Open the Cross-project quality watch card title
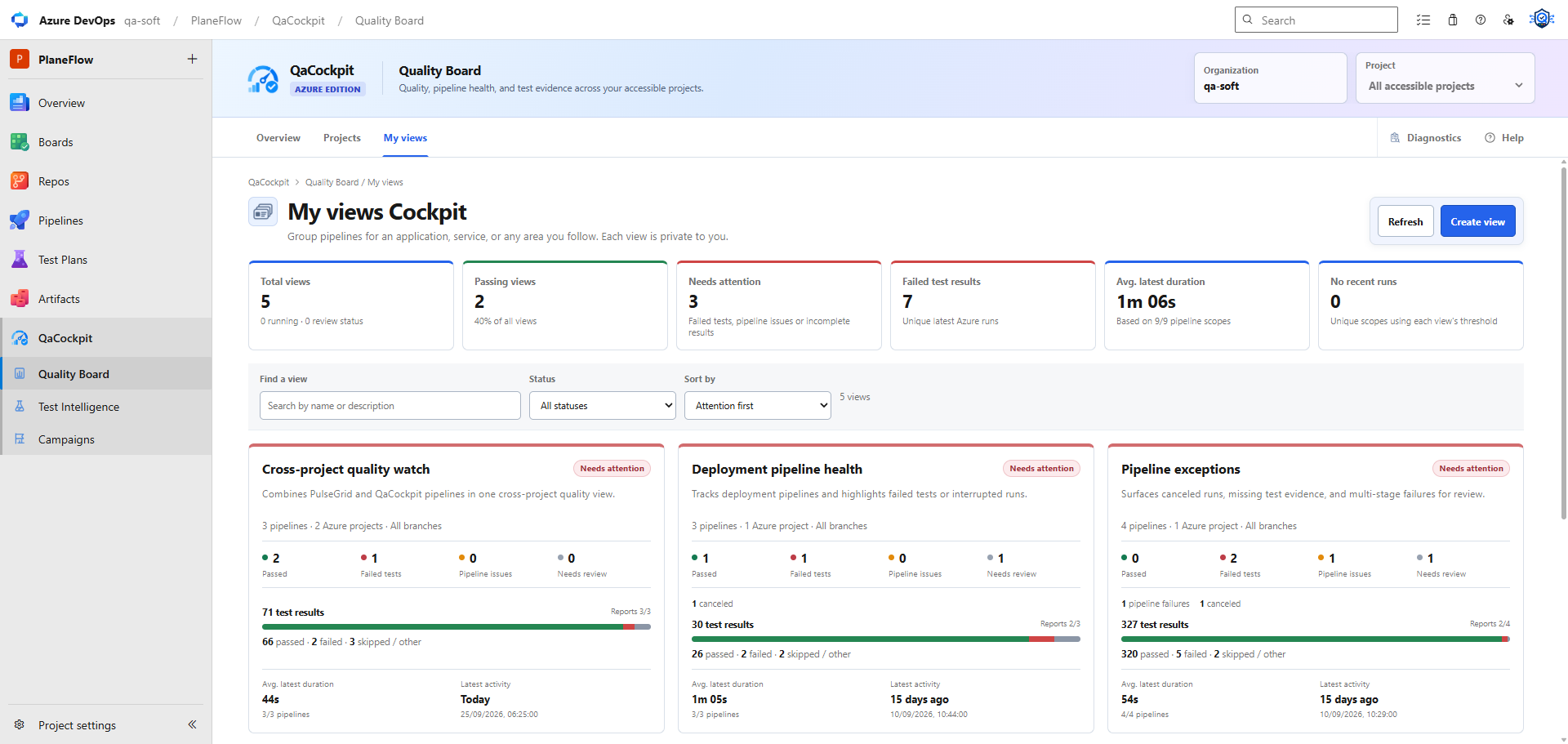Image resolution: width=1568 pixels, height=744 pixels. pyautogui.click(x=345, y=469)
